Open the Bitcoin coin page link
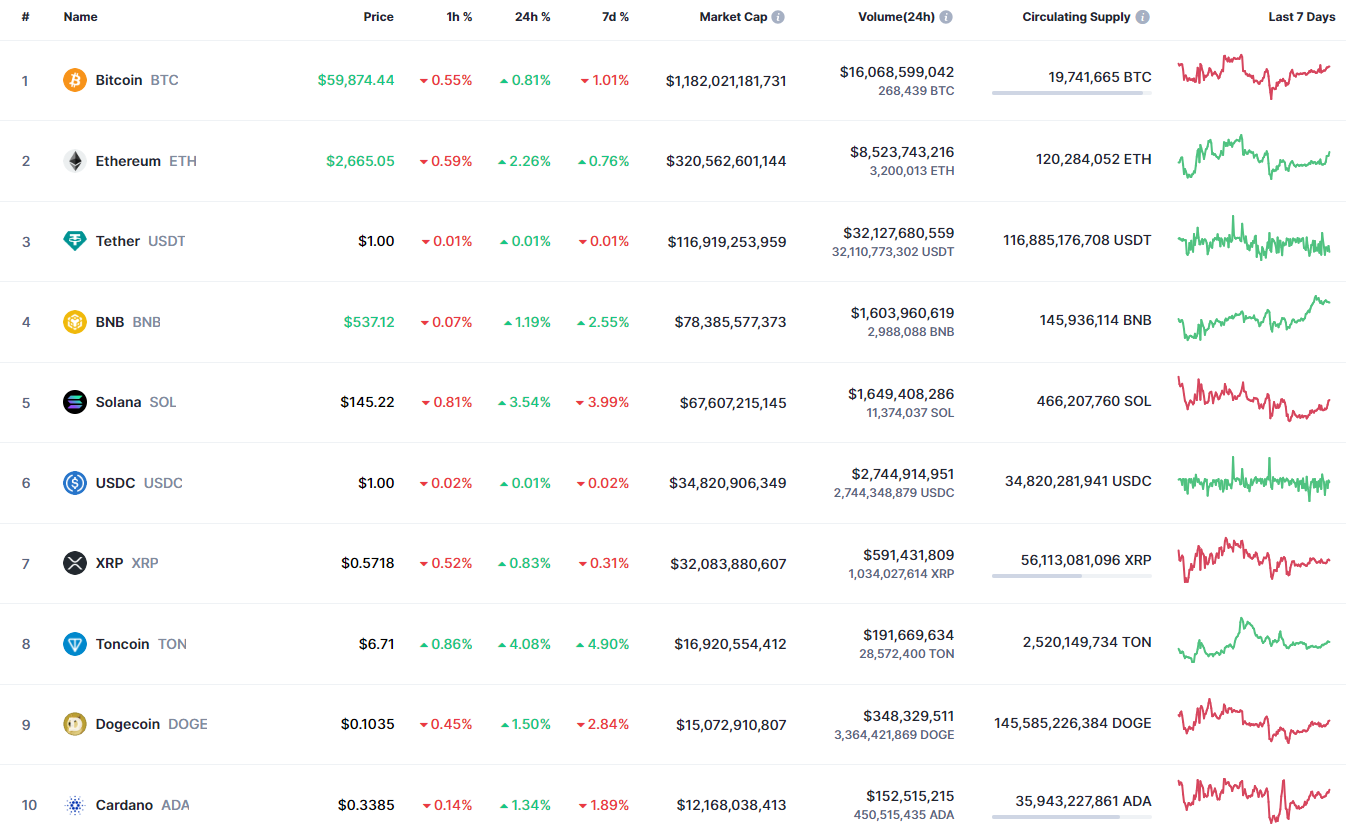This screenshot has height=832, width=1357. click(x=137, y=80)
